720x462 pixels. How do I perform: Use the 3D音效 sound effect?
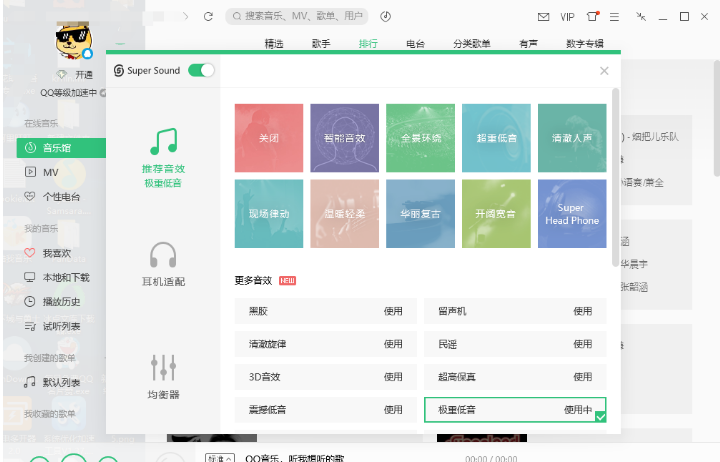point(393,377)
